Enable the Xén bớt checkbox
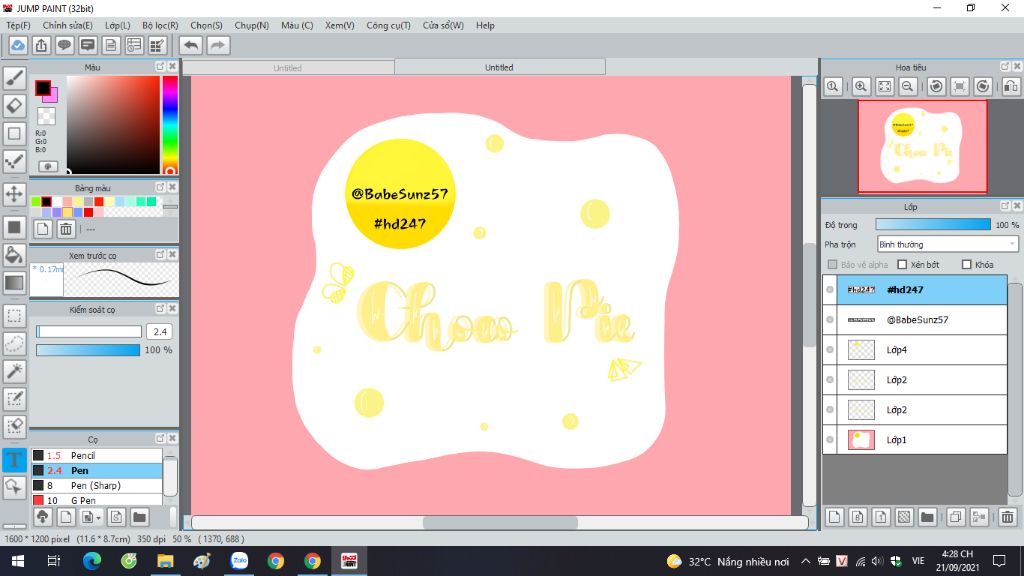1024x576 pixels. [903, 264]
